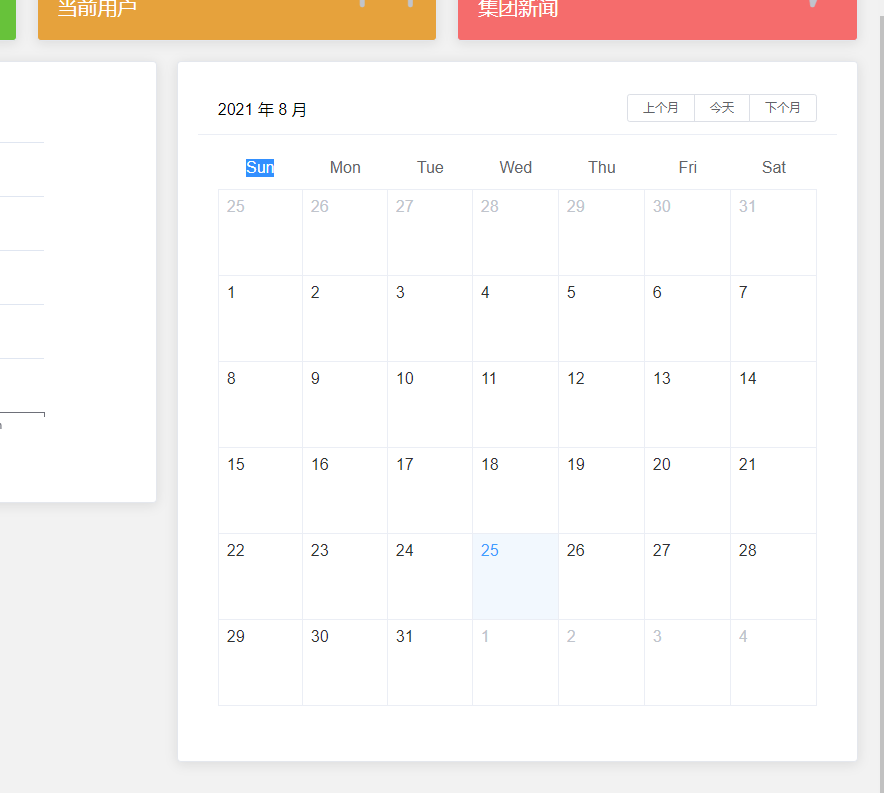The height and width of the screenshot is (793, 884).
Task: Select date 13 in calendar
Action: tap(687, 405)
